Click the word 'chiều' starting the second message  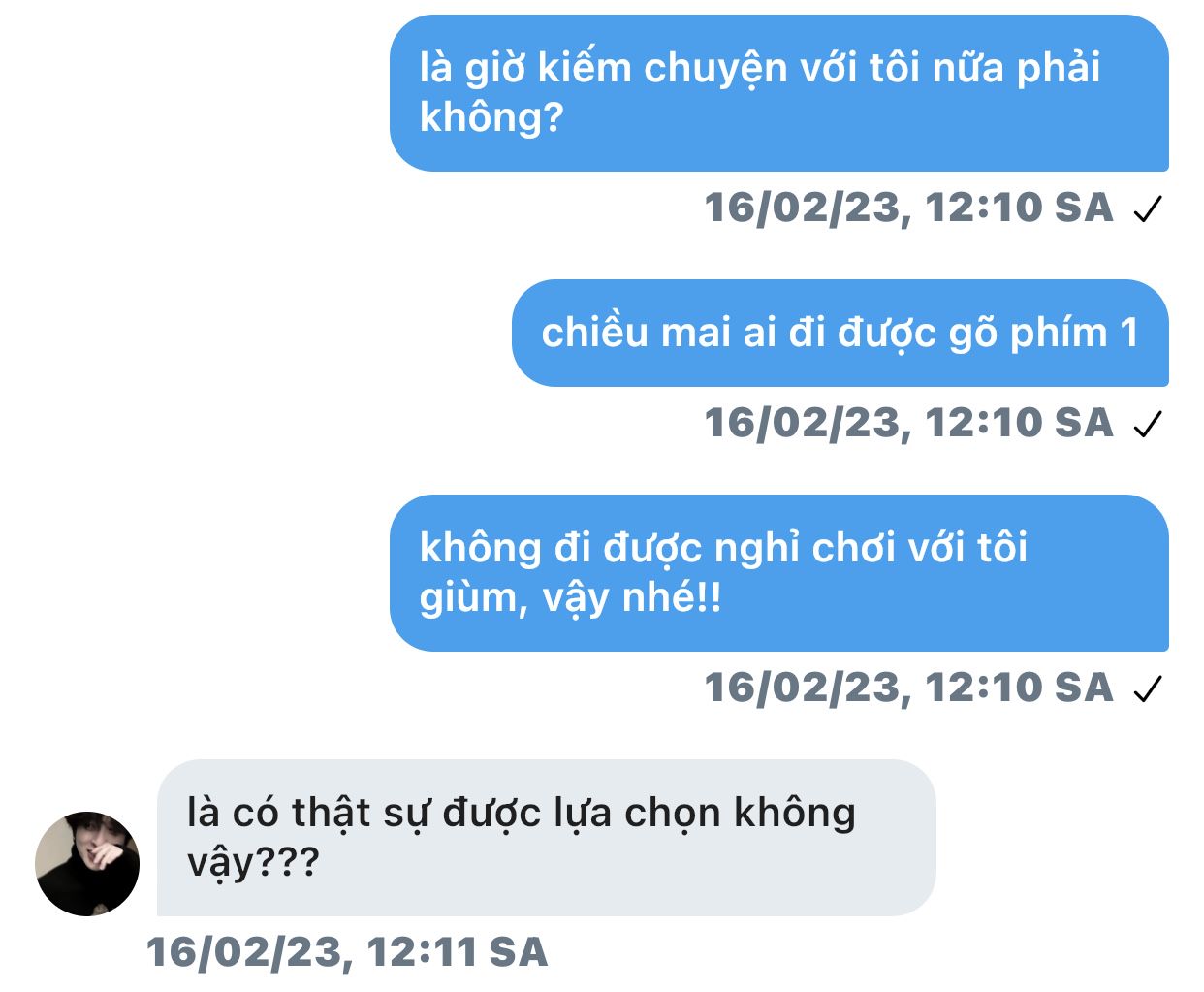point(594,333)
